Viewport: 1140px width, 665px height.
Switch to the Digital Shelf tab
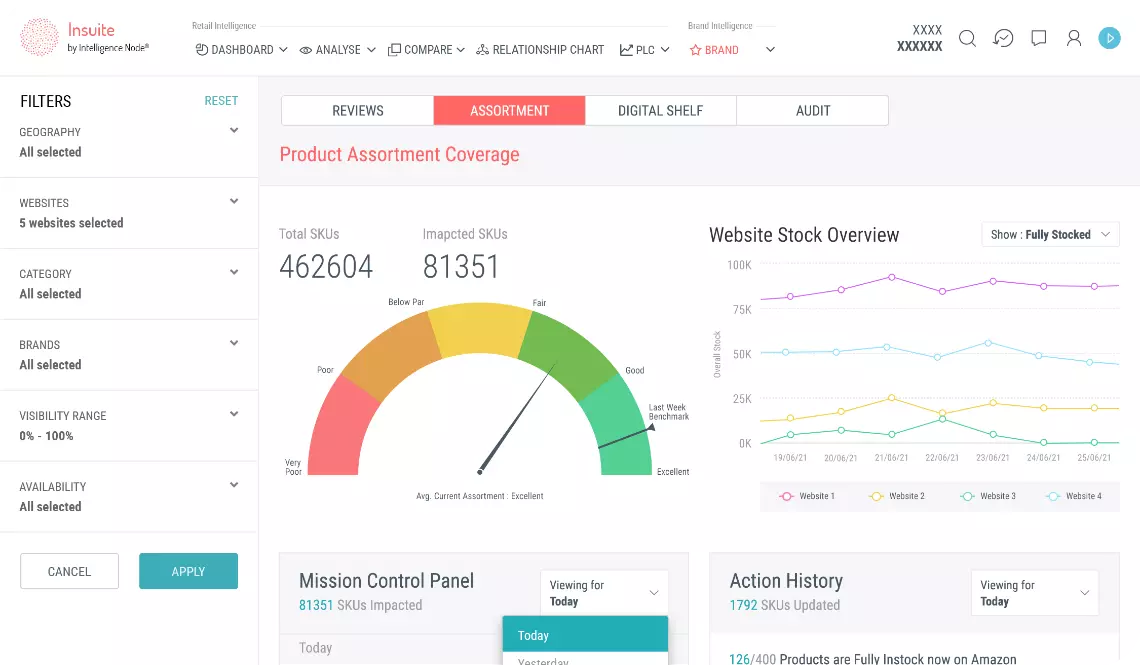661,110
